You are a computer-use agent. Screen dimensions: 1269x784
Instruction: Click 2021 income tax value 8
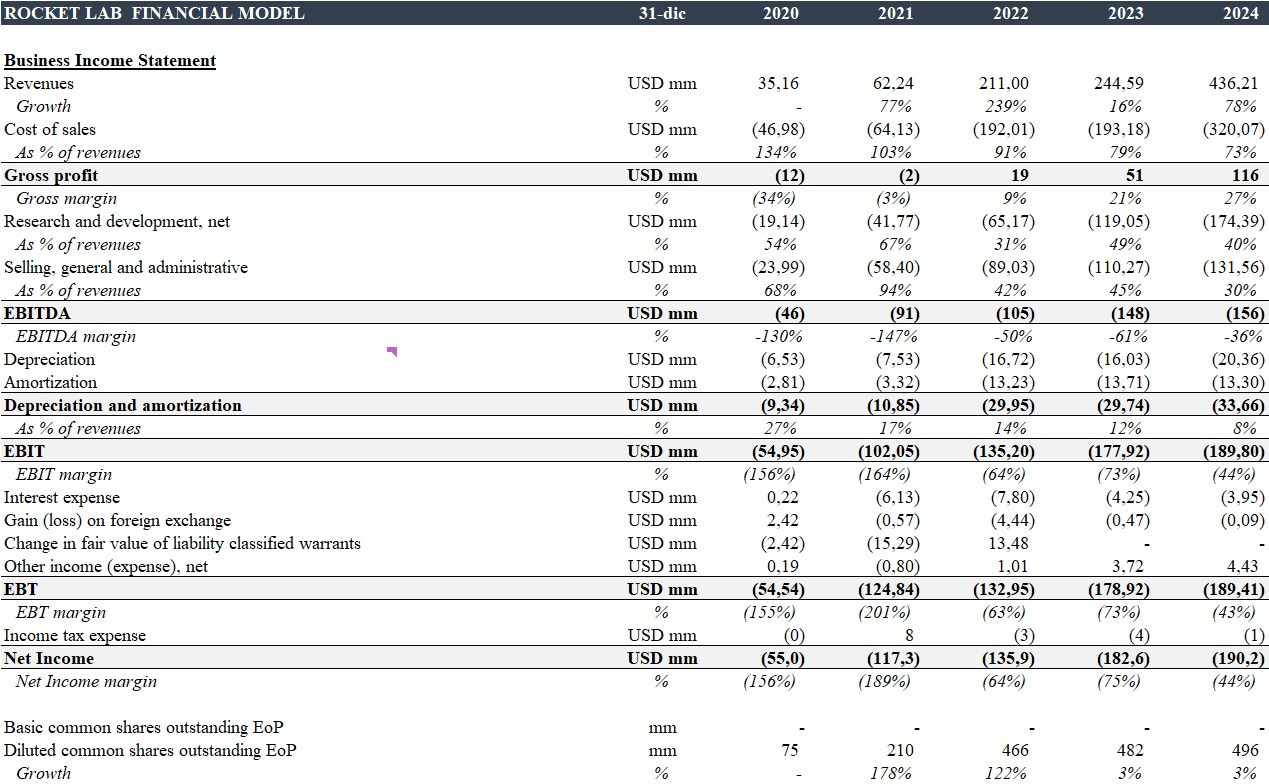pos(910,635)
